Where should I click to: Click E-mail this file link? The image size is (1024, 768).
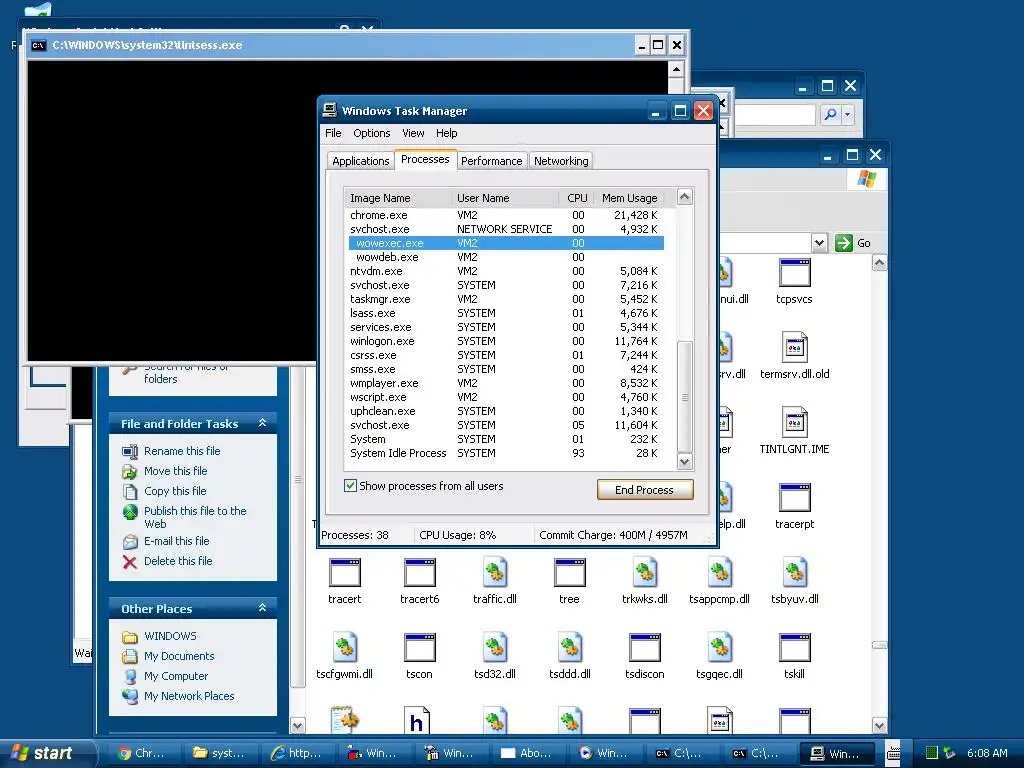[x=176, y=541]
